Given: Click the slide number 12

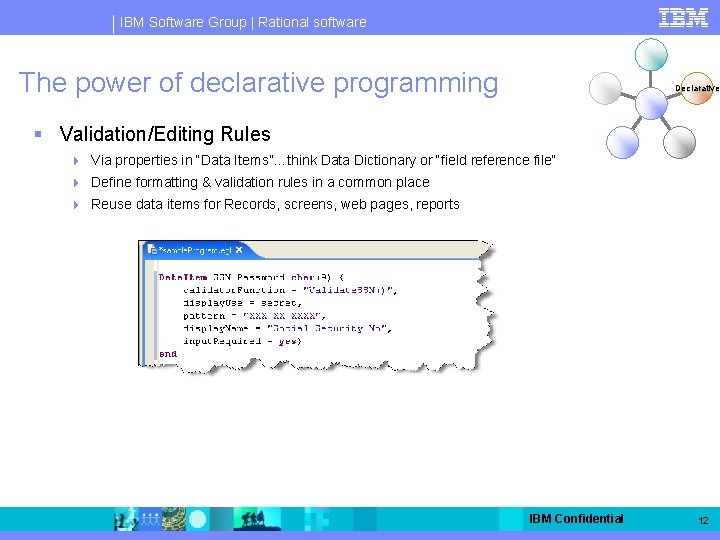Looking at the screenshot, I should coord(703,520).
